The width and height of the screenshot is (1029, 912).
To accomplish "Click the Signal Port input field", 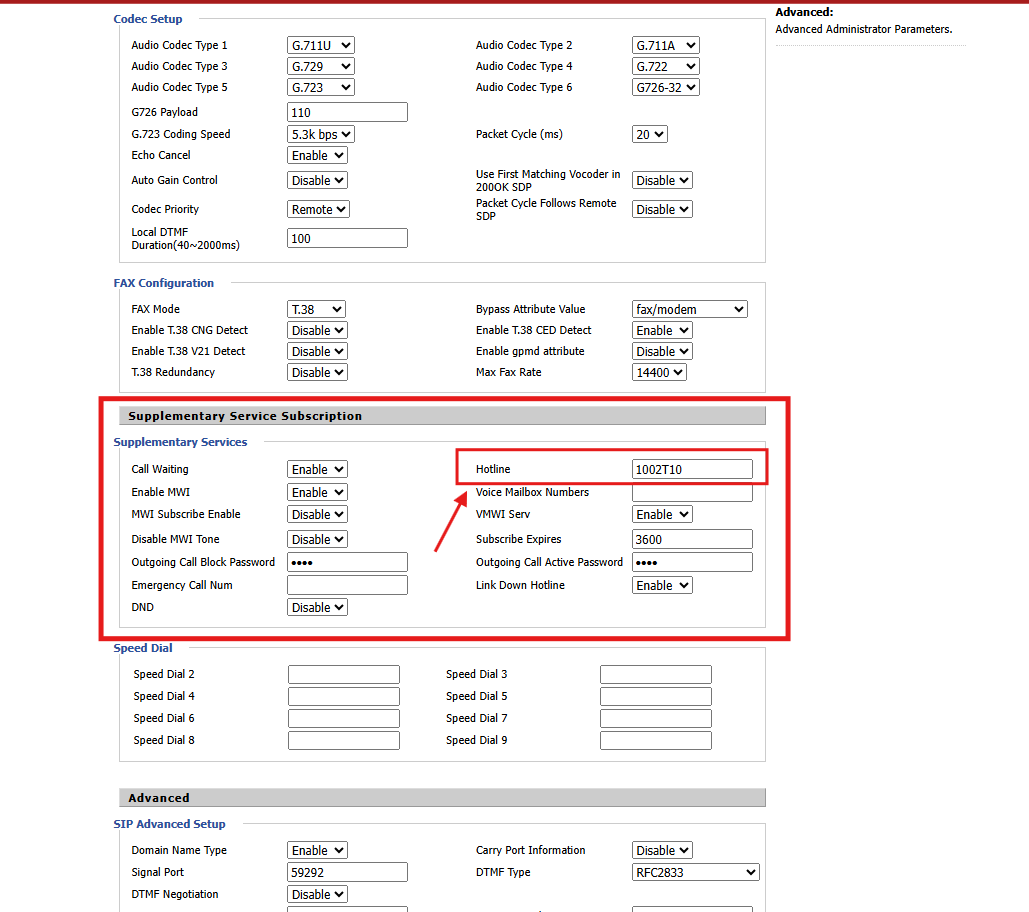I will click(x=347, y=872).
